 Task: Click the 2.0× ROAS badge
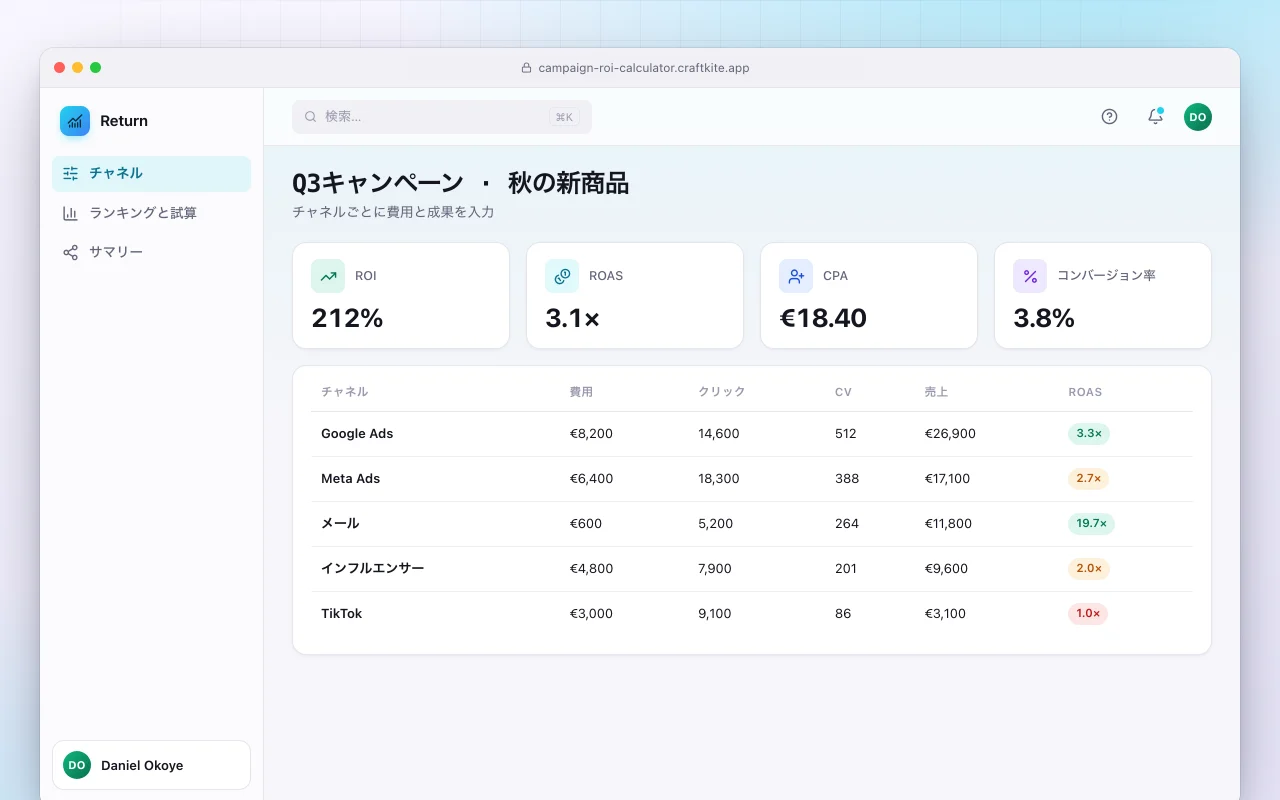pos(1089,568)
